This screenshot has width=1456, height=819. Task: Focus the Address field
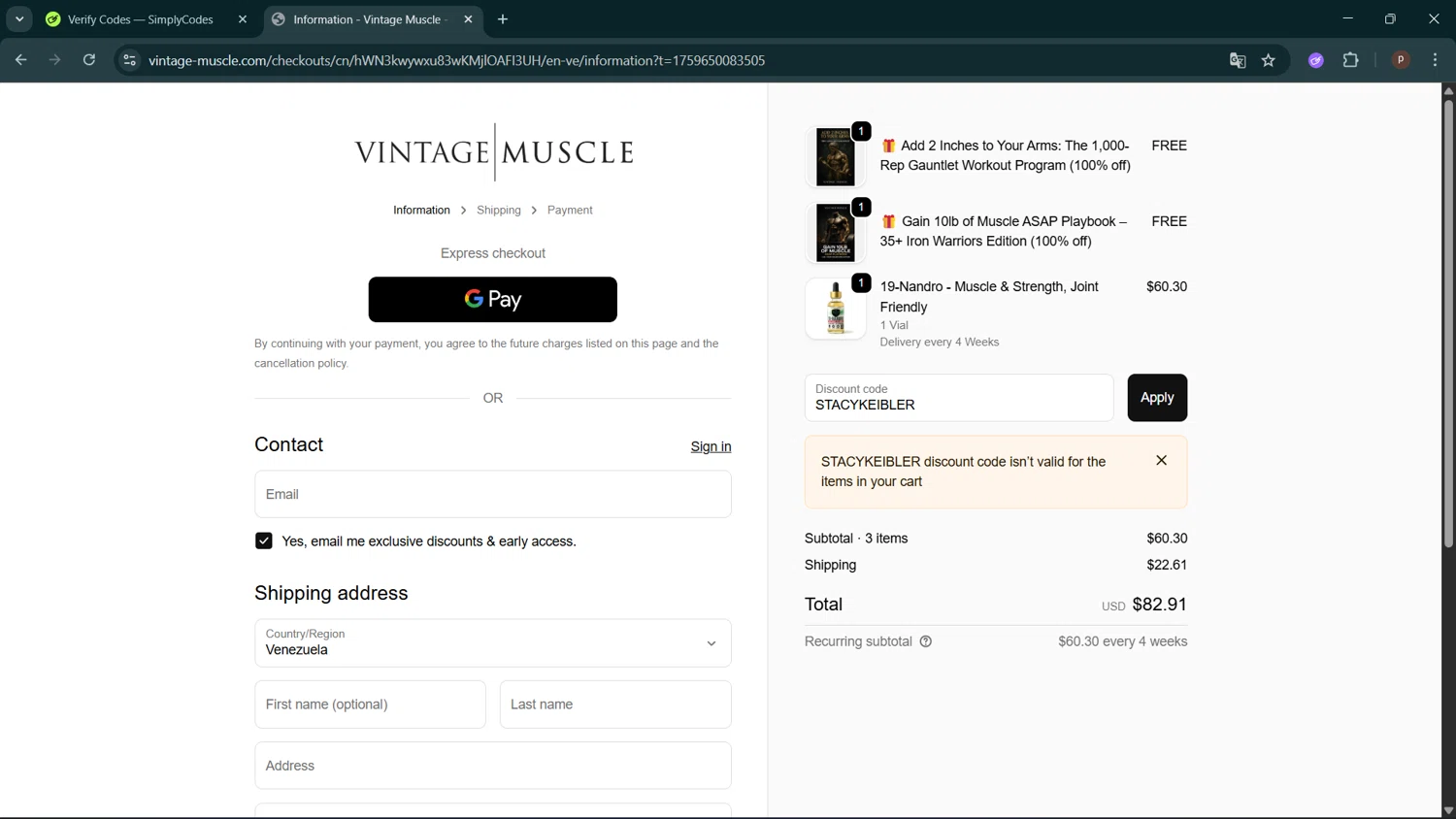493,766
